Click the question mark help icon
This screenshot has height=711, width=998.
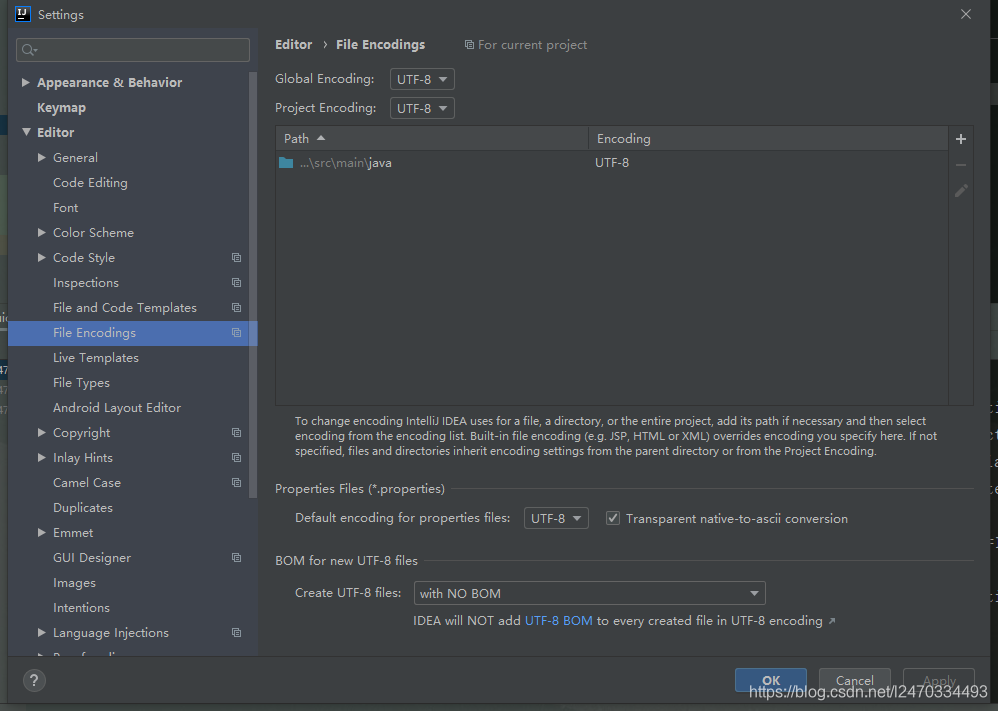tap(34, 680)
